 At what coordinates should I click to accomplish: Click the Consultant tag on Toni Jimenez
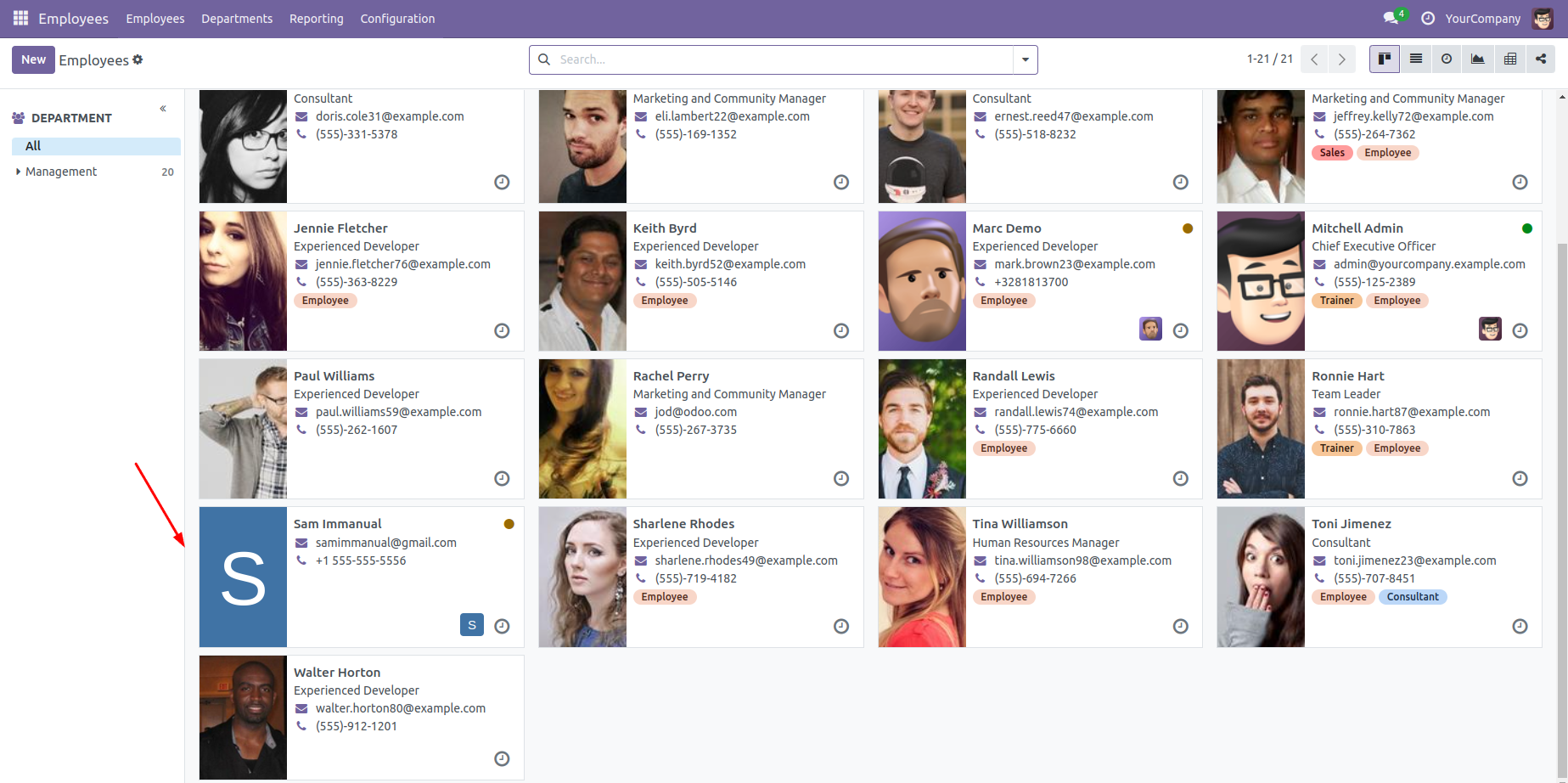point(1412,597)
